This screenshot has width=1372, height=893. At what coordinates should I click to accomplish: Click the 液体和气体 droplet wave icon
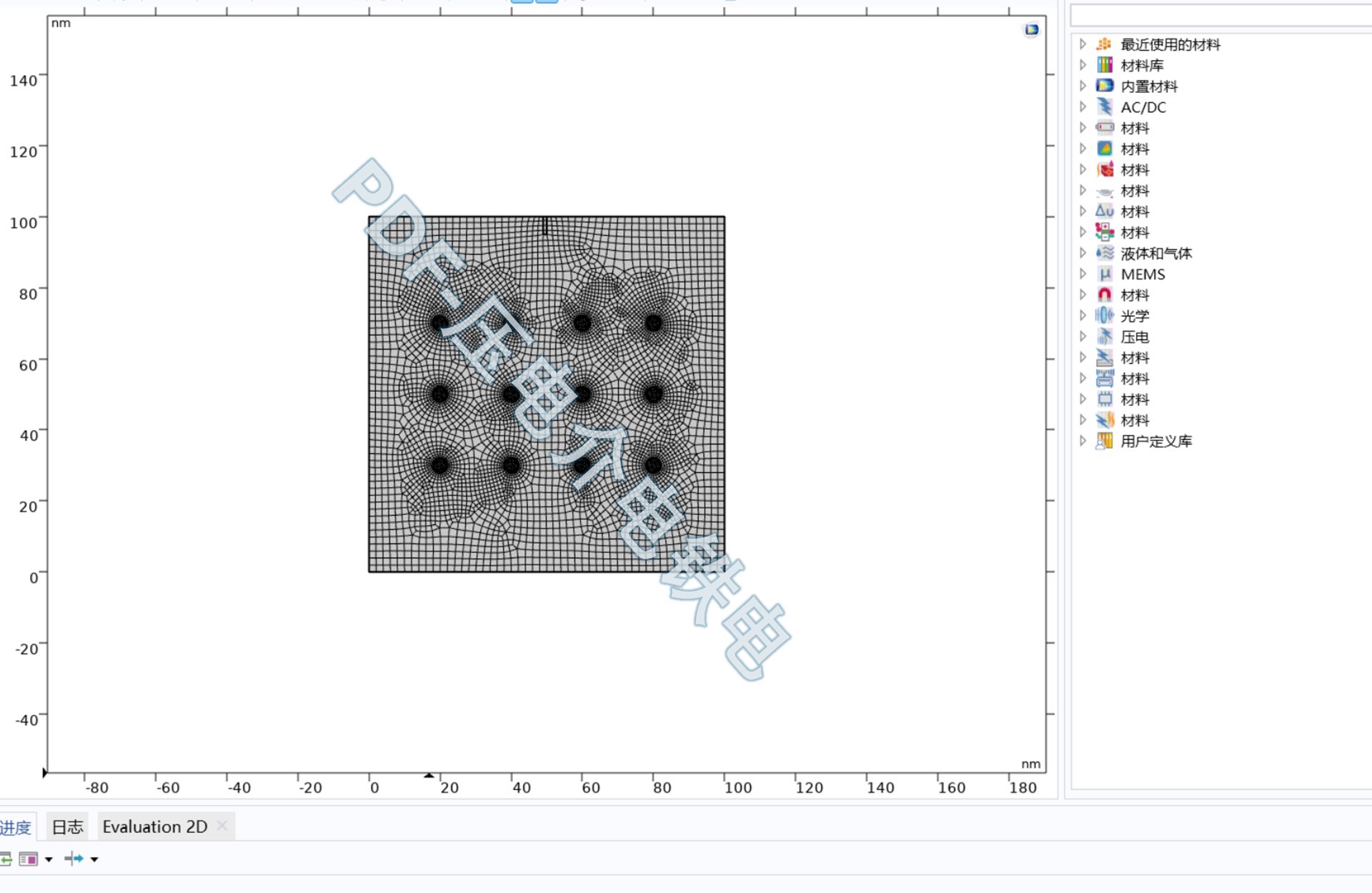(x=1105, y=254)
